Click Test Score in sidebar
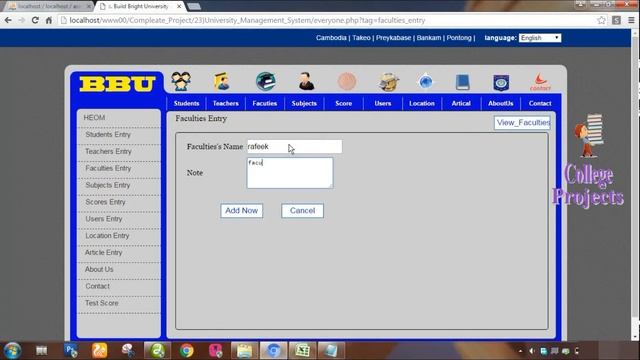640x360 pixels. pyautogui.click(x=102, y=303)
